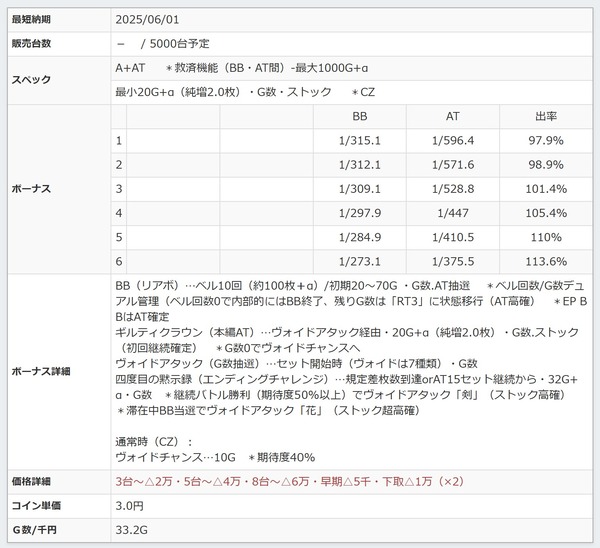Image resolution: width=600 pixels, height=548 pixels.
Task: Click setting number 6 cell
Action: 119,262
